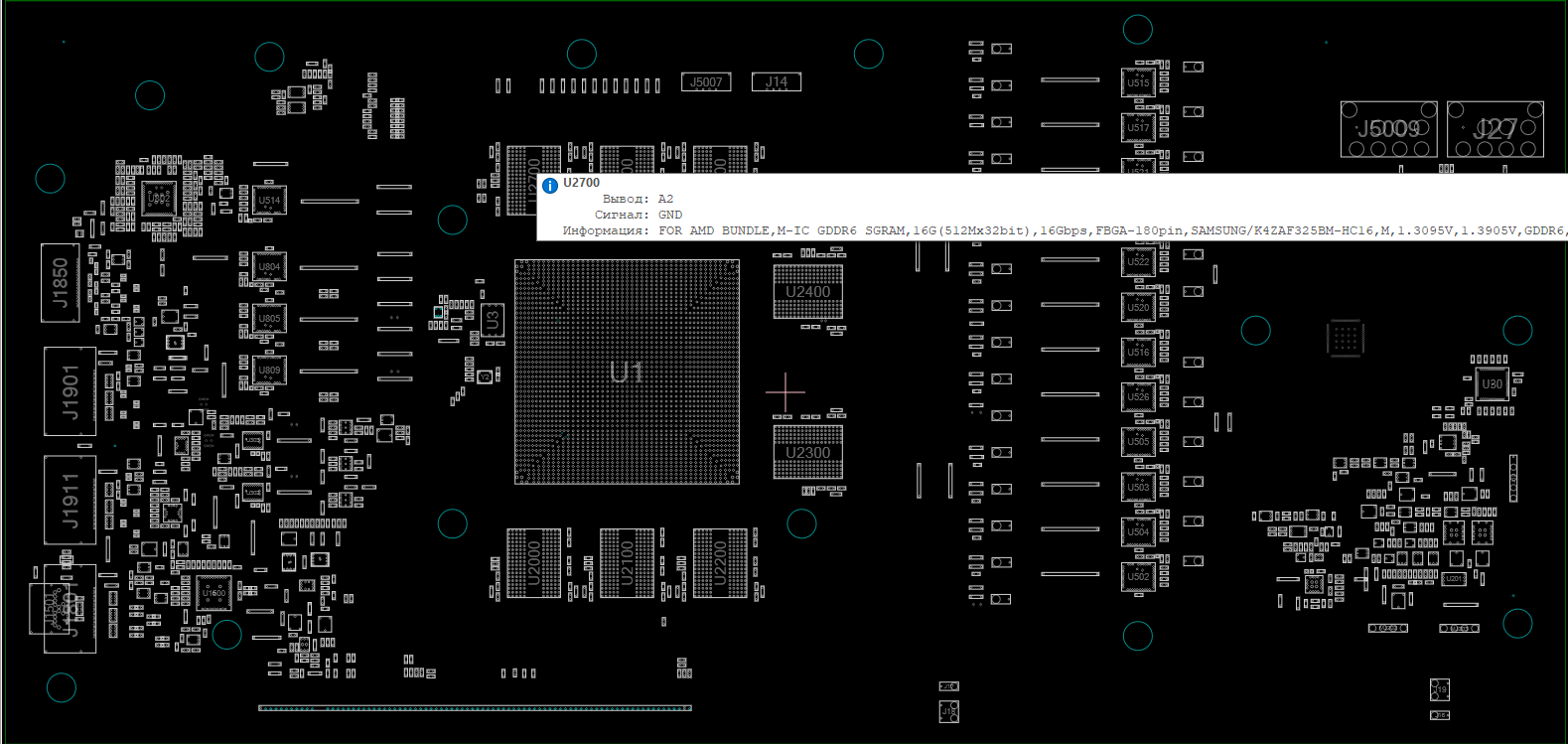Select the U515 power stage component

[x=1138, y=82]
